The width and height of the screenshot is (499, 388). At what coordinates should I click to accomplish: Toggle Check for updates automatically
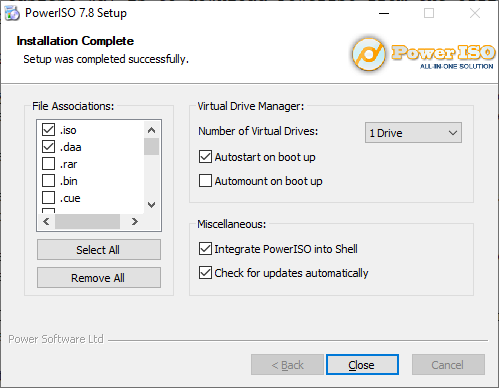pos(205,273)
